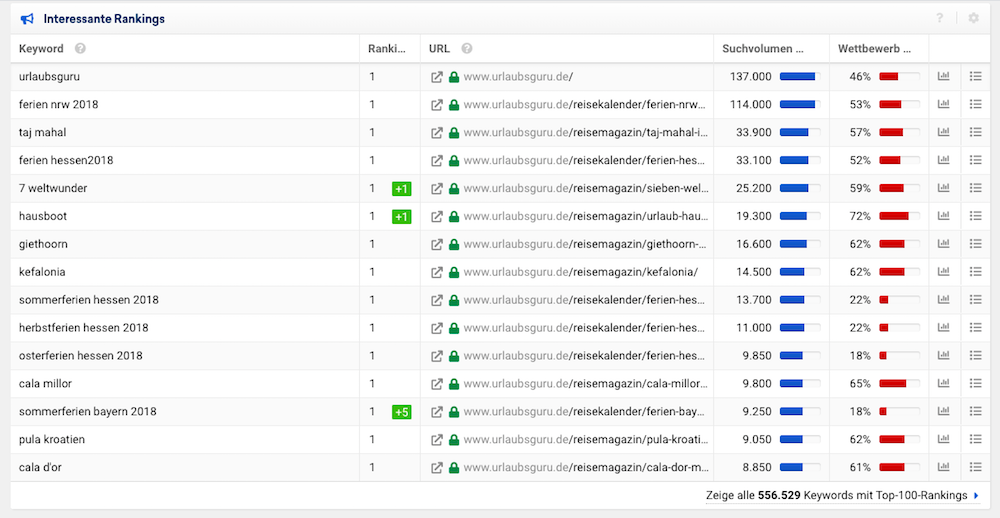Select the keyword ferien nrw 2018
The height and width of the screenshot is (518, 1000).
click(59, 105)
